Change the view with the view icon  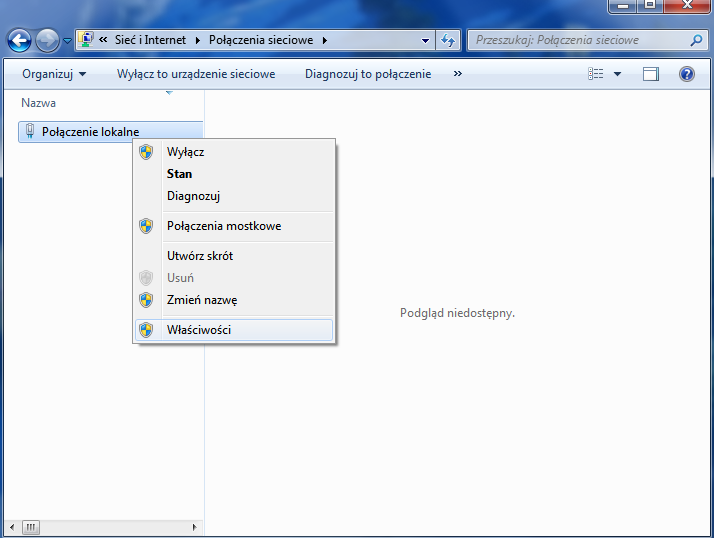click(596, 74)
